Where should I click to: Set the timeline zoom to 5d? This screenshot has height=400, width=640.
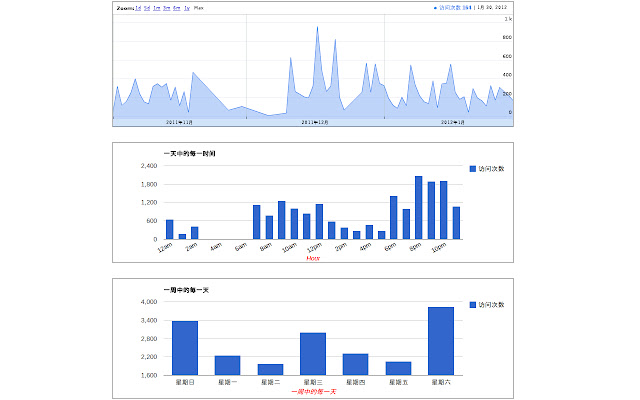(x=148, y=7)
